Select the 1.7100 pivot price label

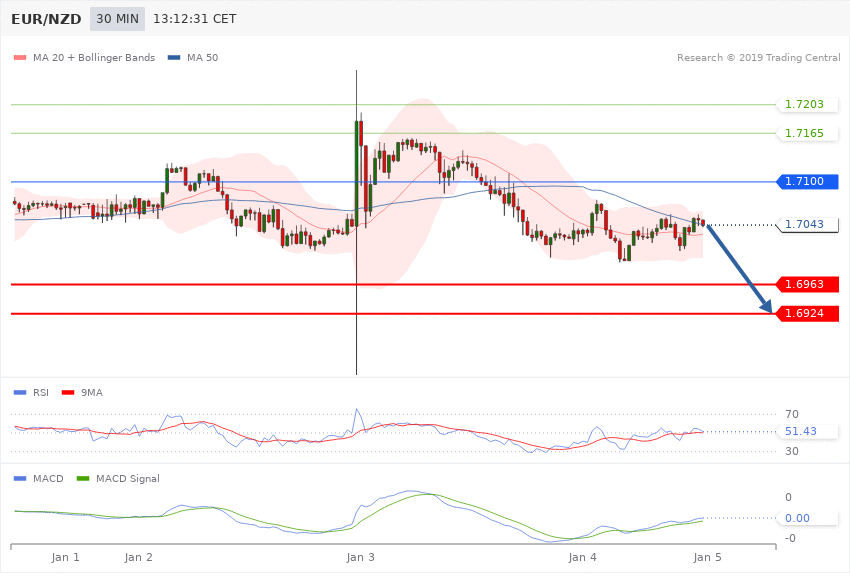point(808,181)
